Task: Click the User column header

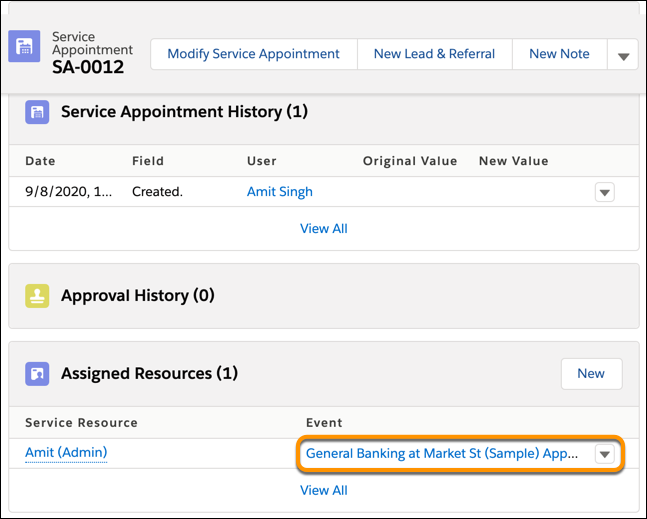Action: [x=262, y=161]
